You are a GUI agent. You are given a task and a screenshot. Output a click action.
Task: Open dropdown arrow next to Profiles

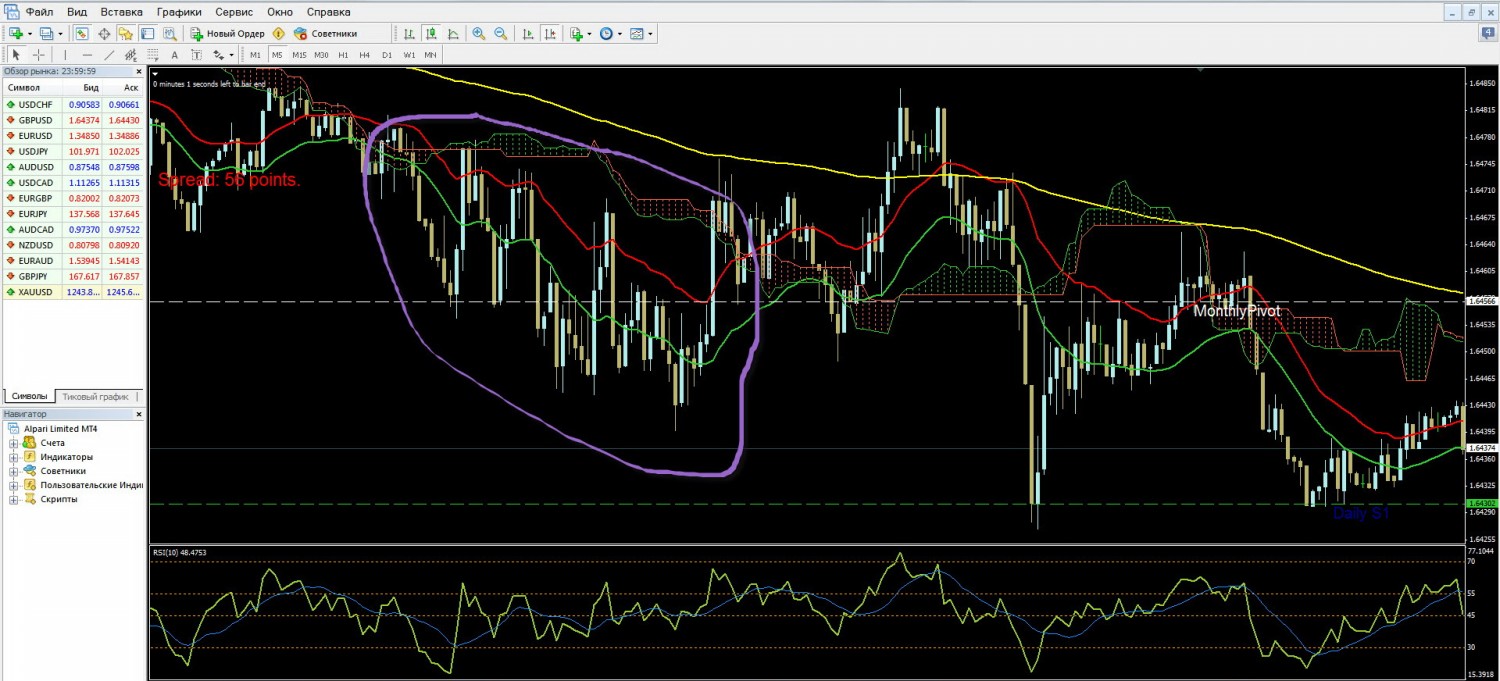tap(61, 34)
